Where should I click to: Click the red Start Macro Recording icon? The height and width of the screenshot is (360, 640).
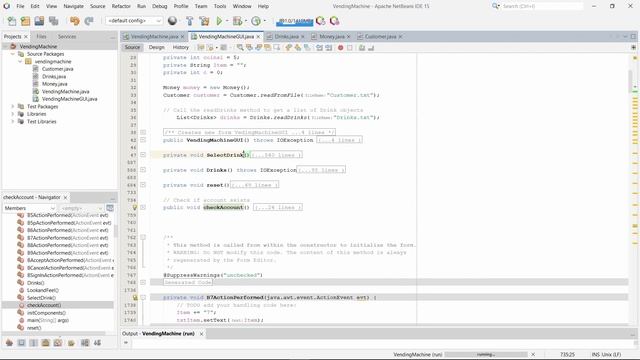pyautogui.click(x=340, y=48)
